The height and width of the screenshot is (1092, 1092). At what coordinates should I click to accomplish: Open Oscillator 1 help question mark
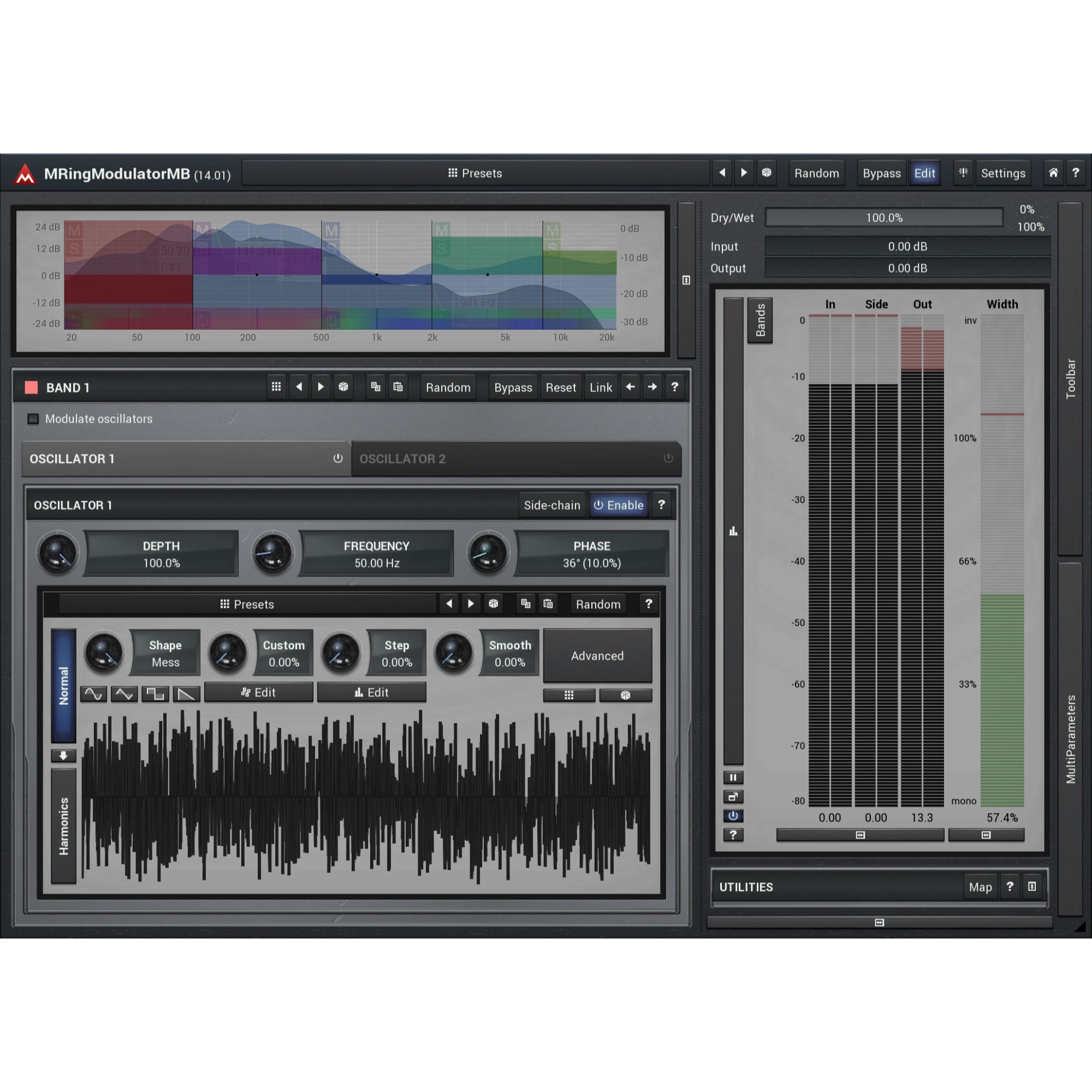tap(661, 504)
